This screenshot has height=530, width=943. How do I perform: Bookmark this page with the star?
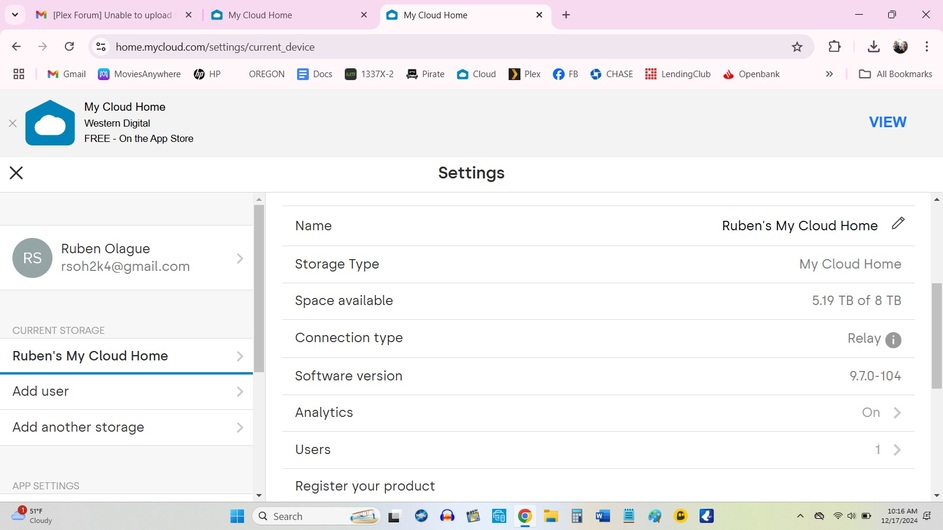(x=797, y=47)
